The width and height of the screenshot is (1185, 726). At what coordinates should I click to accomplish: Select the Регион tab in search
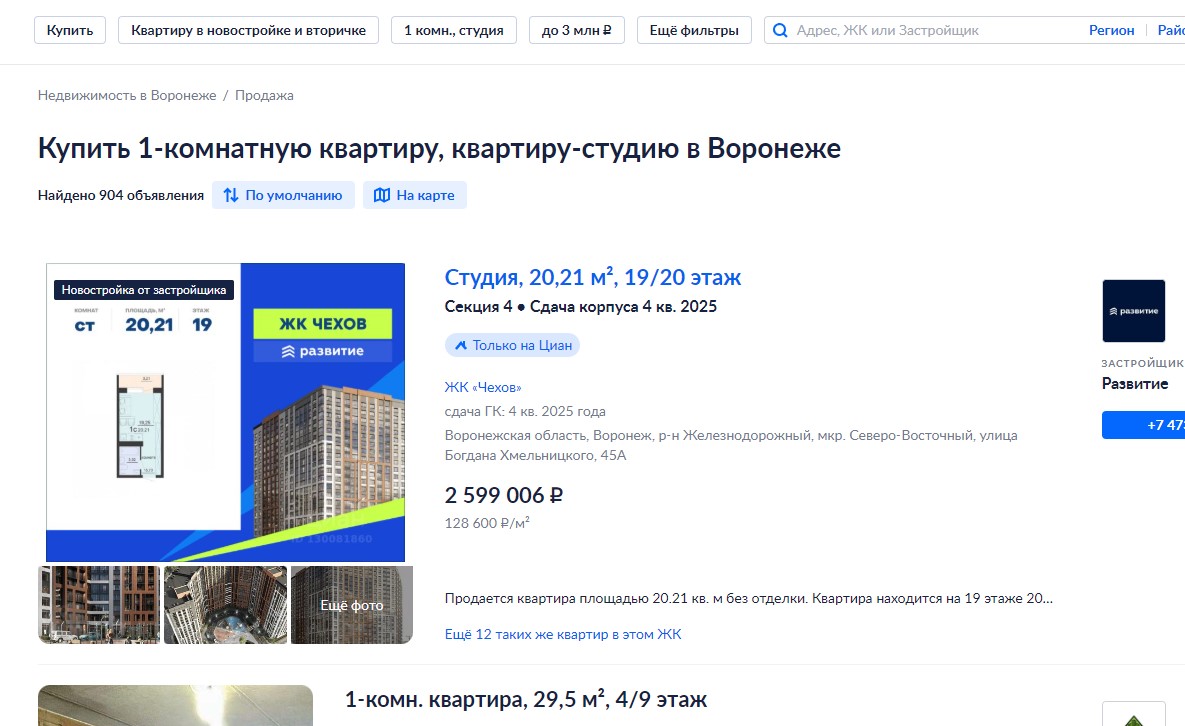(1111, 31)
